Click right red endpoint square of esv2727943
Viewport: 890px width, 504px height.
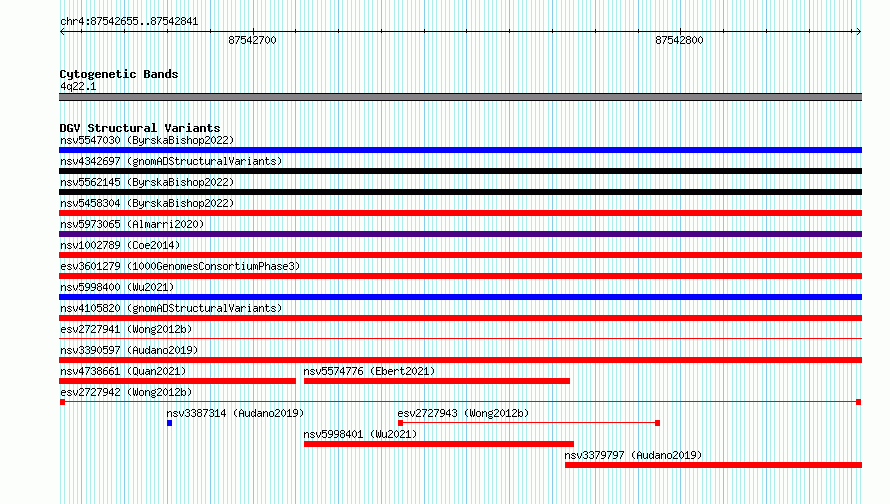tap(657, 423)
